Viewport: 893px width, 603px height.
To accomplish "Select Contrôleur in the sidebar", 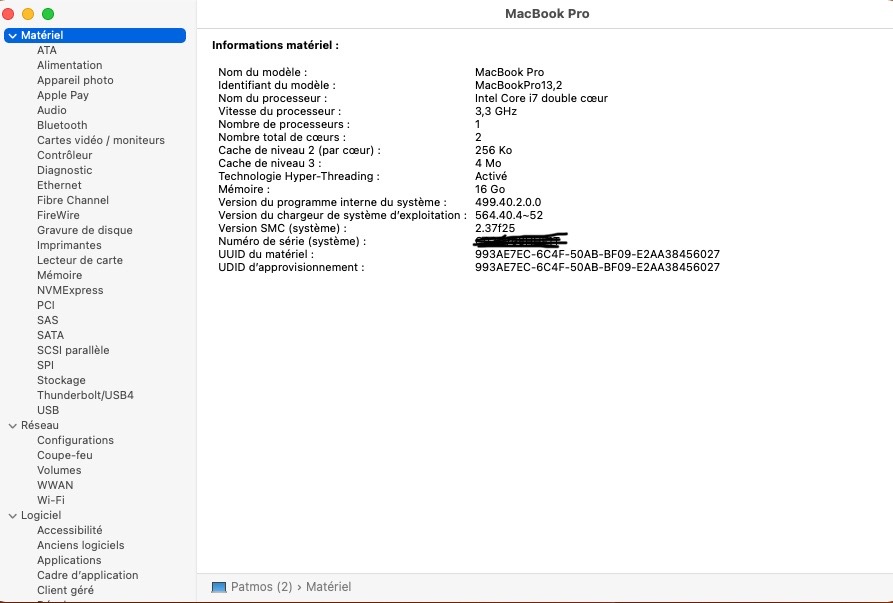I will pyautogui.click(x=64, y=155).
